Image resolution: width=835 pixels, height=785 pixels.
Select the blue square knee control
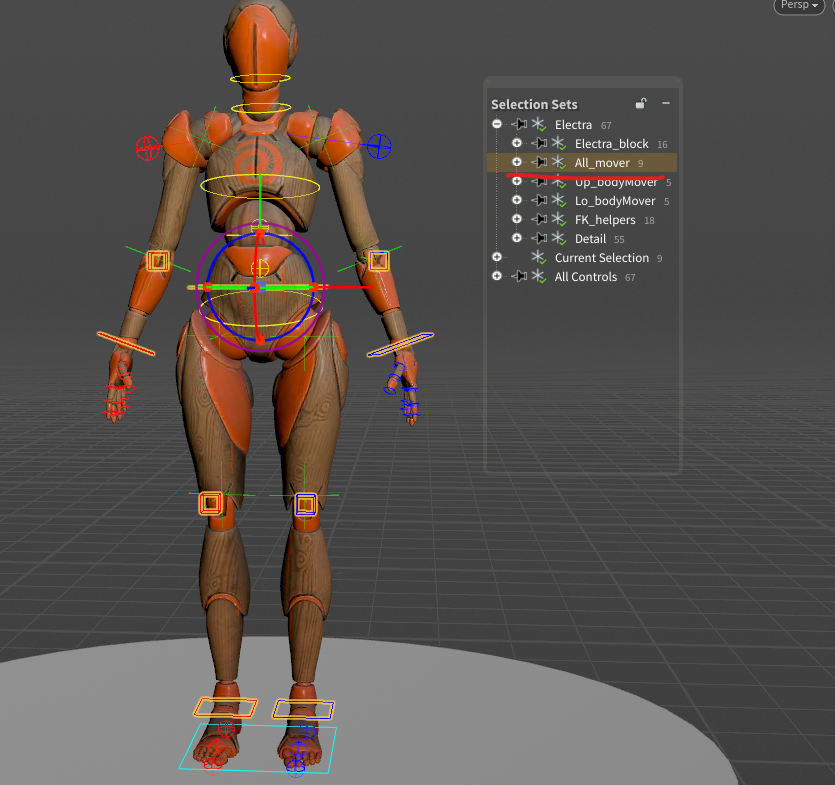pos(306,505)
